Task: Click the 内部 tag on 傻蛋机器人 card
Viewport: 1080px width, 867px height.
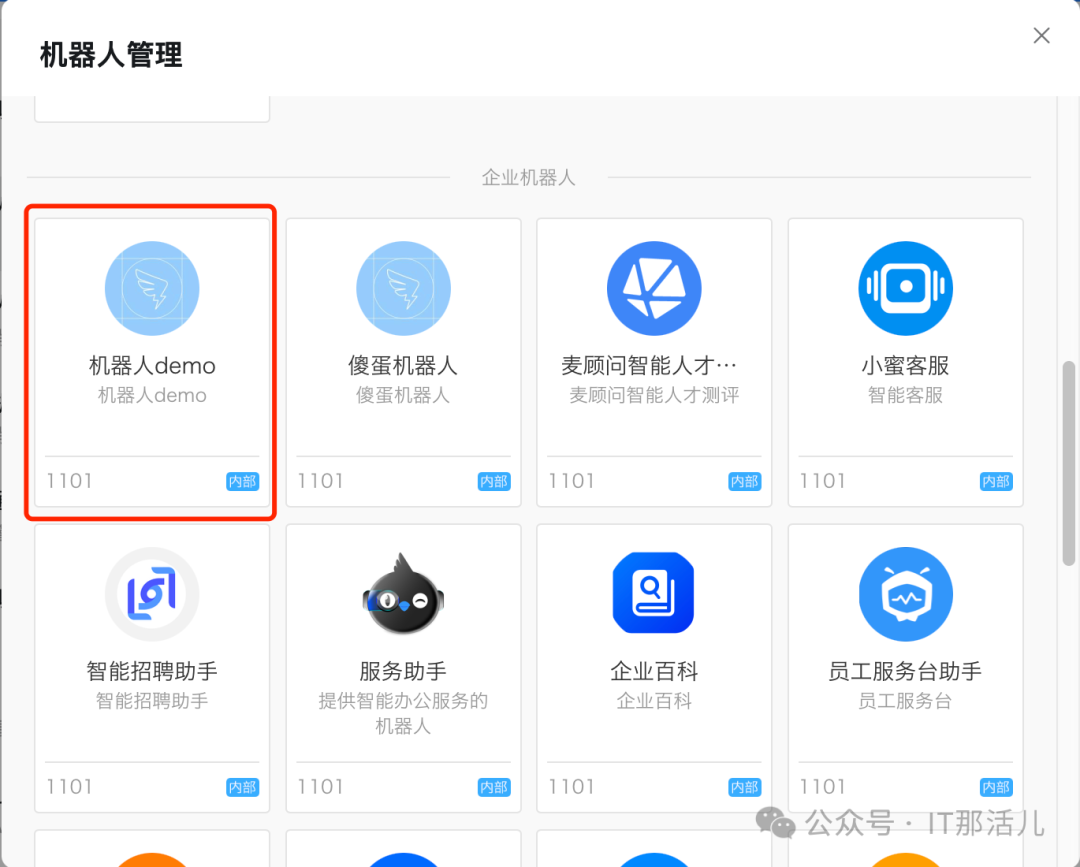Action: (x=494, y=481)
